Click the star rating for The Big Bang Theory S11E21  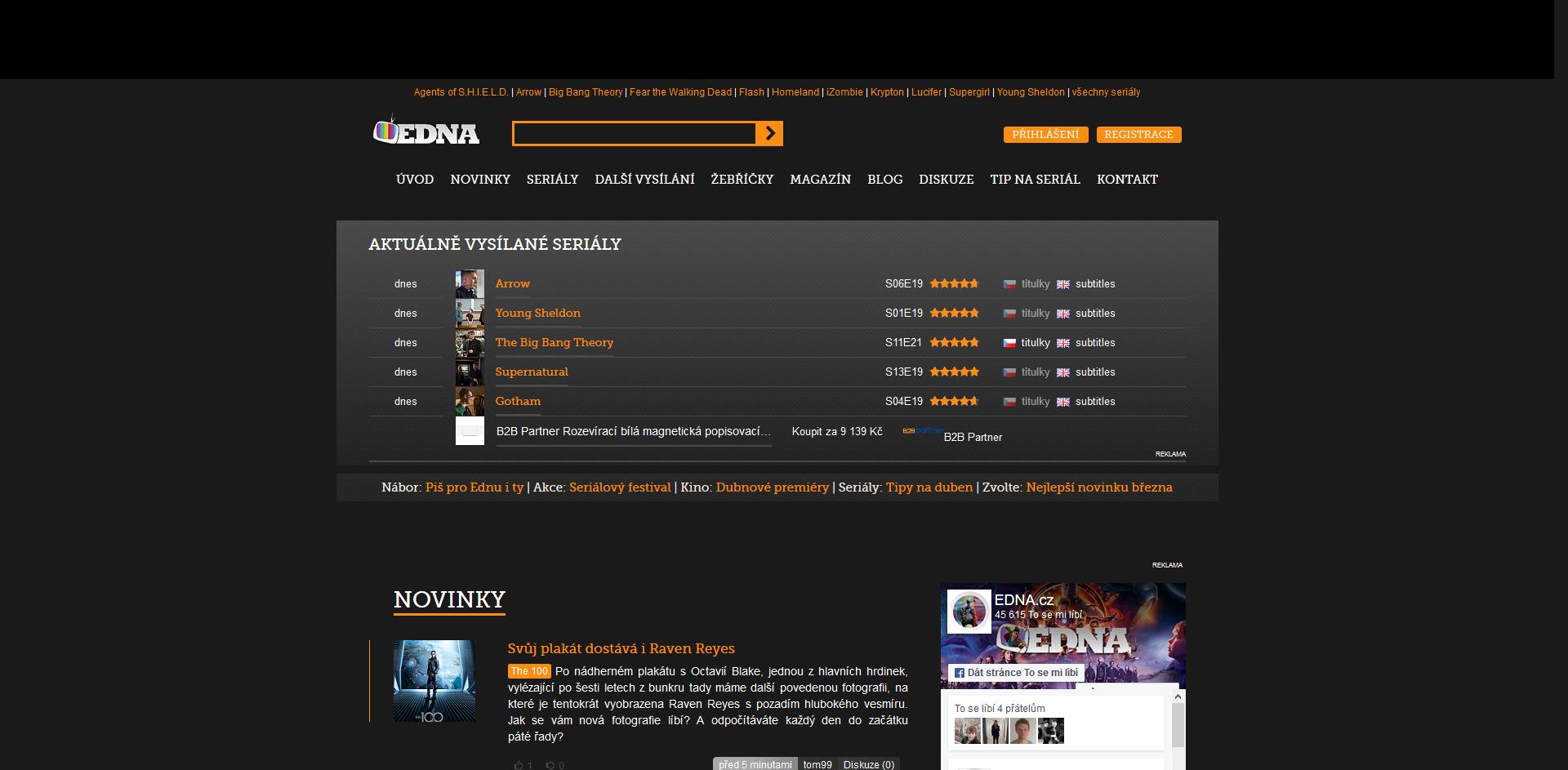coord(954,342)
